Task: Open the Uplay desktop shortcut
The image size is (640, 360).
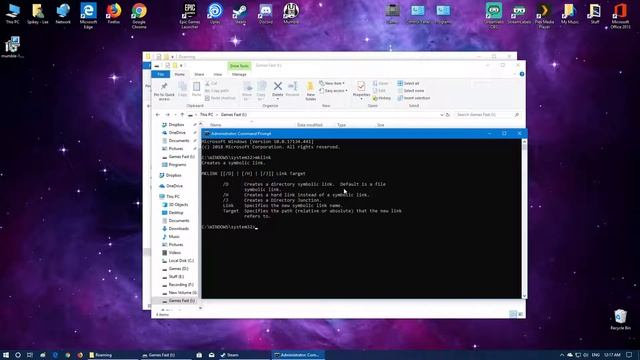Action: (x=215, y=13)
